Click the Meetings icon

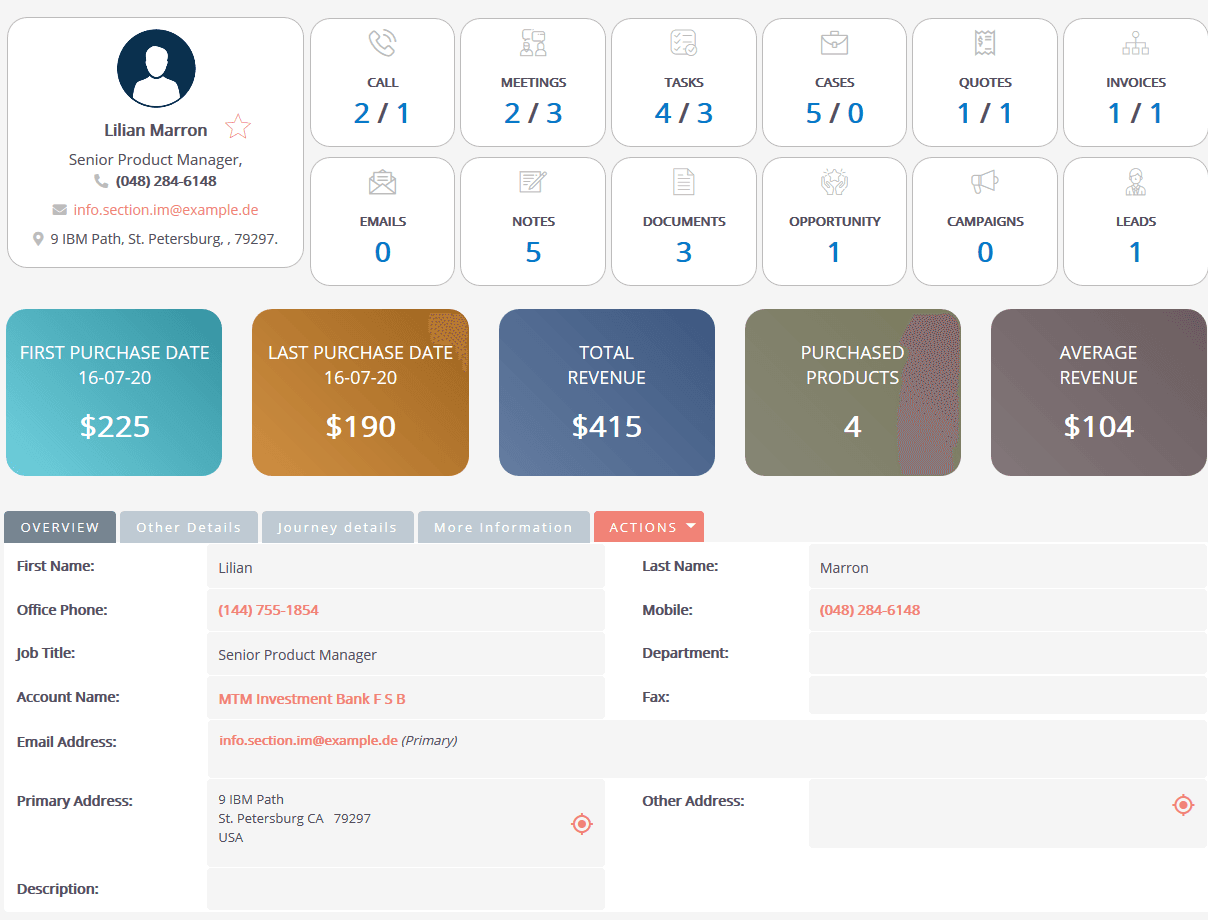532,43
